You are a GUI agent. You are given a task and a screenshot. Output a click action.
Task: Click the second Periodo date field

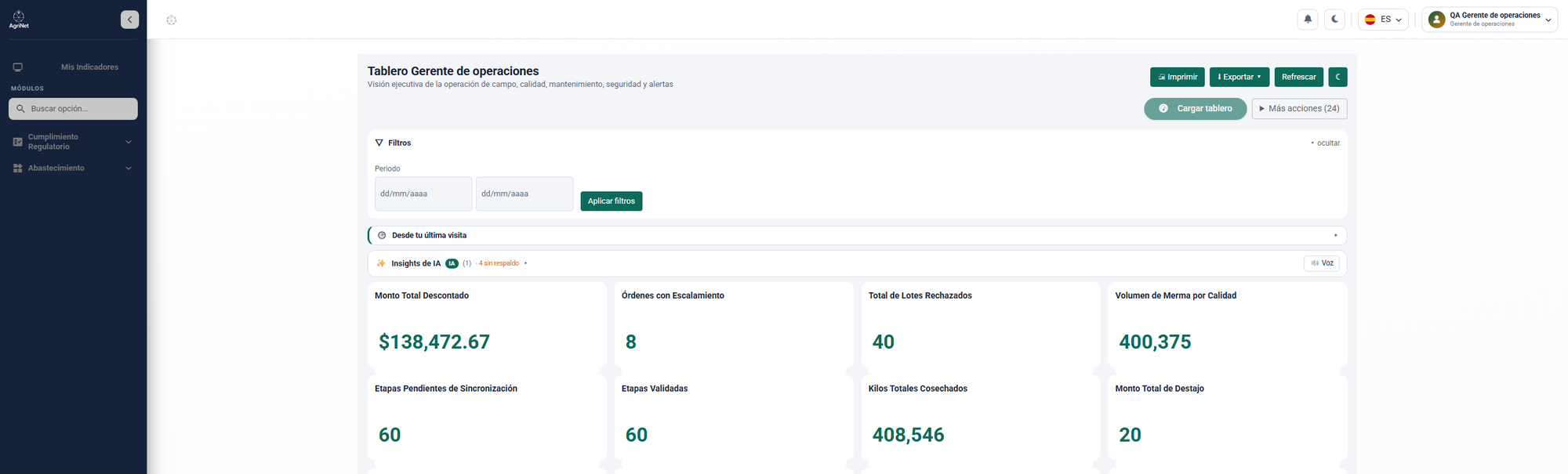point(524,194)
